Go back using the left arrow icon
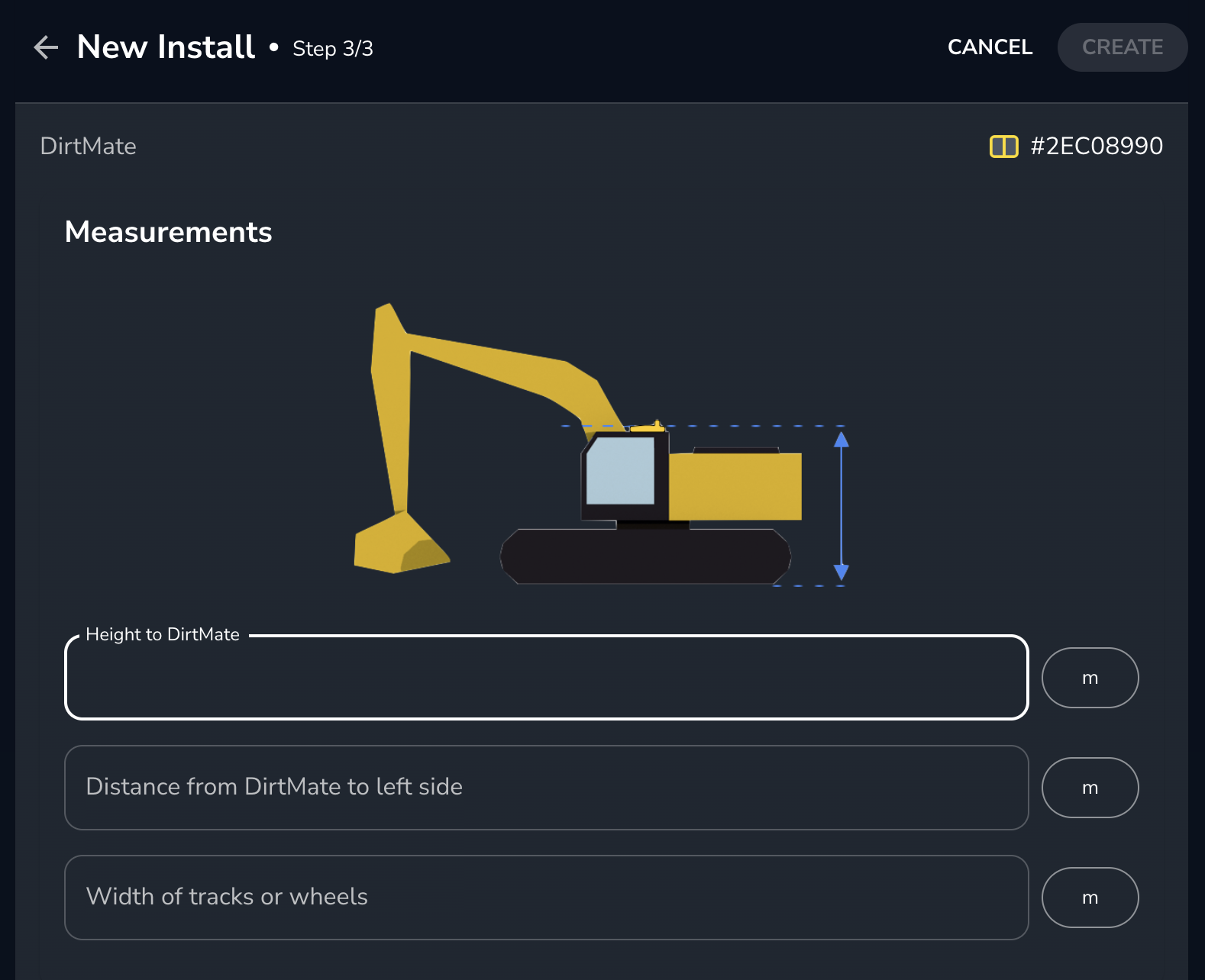1205x980 pixels. pos(46,47)
